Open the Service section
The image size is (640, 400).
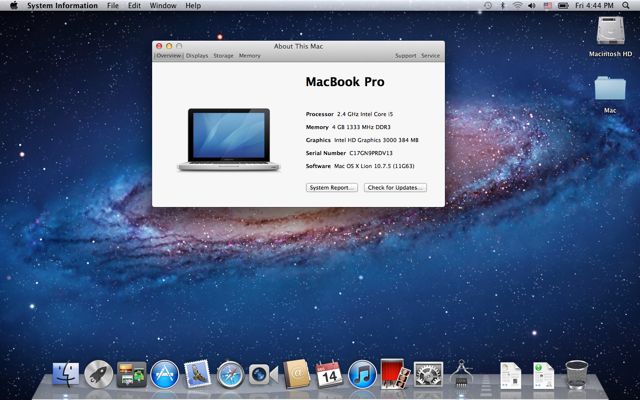coord(431,56)
